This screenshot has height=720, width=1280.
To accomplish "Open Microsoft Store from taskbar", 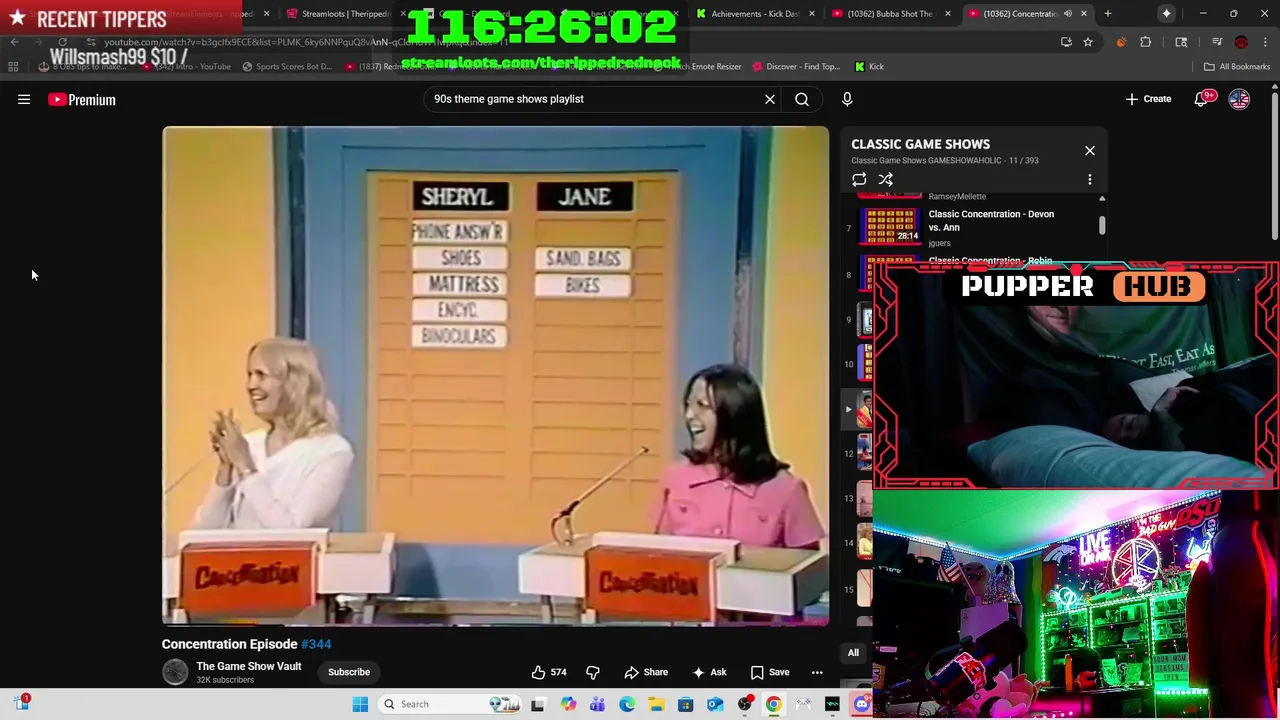I will pos(685,704).
